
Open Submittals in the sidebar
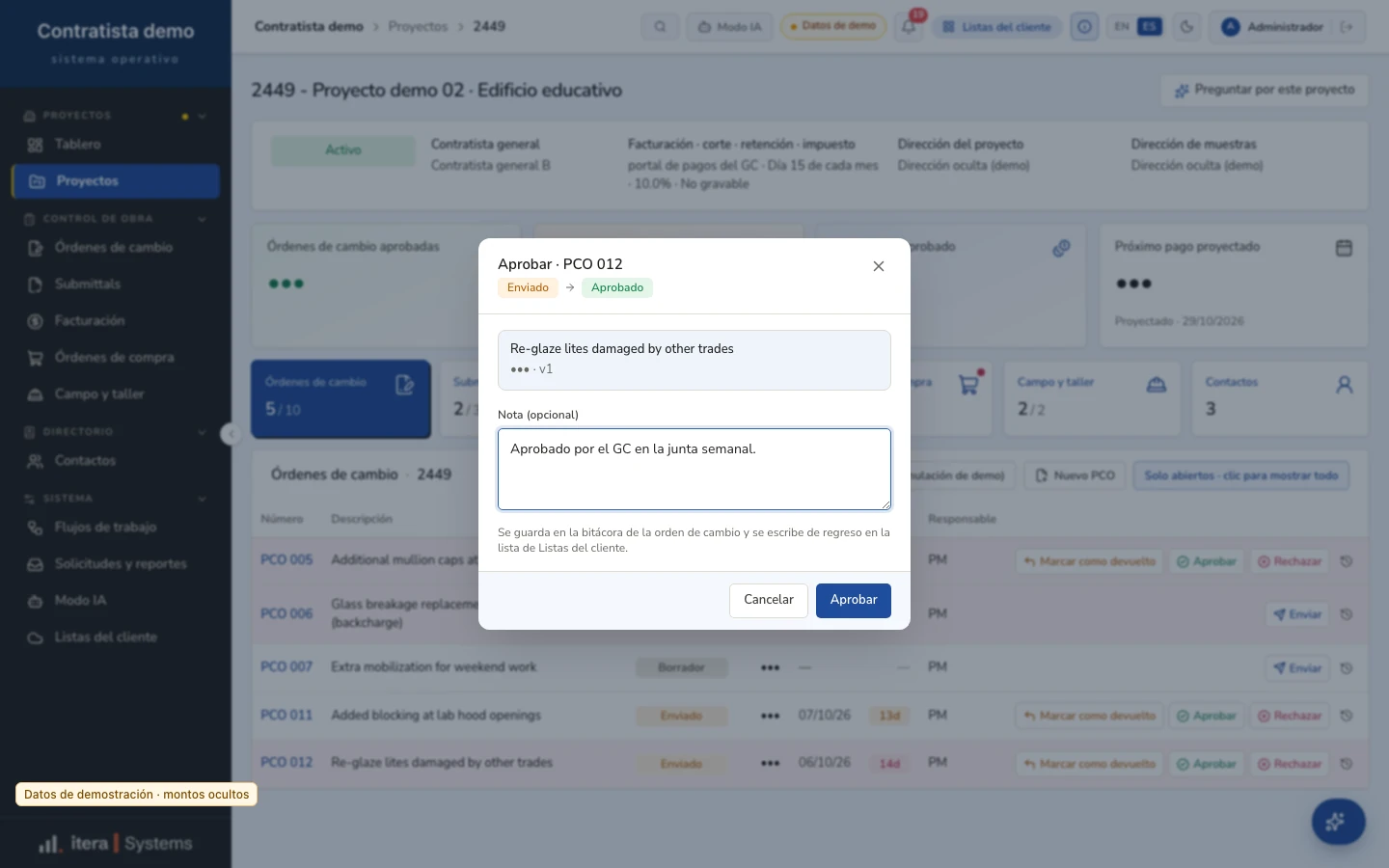pyautogui.click(x=116, y=285)
